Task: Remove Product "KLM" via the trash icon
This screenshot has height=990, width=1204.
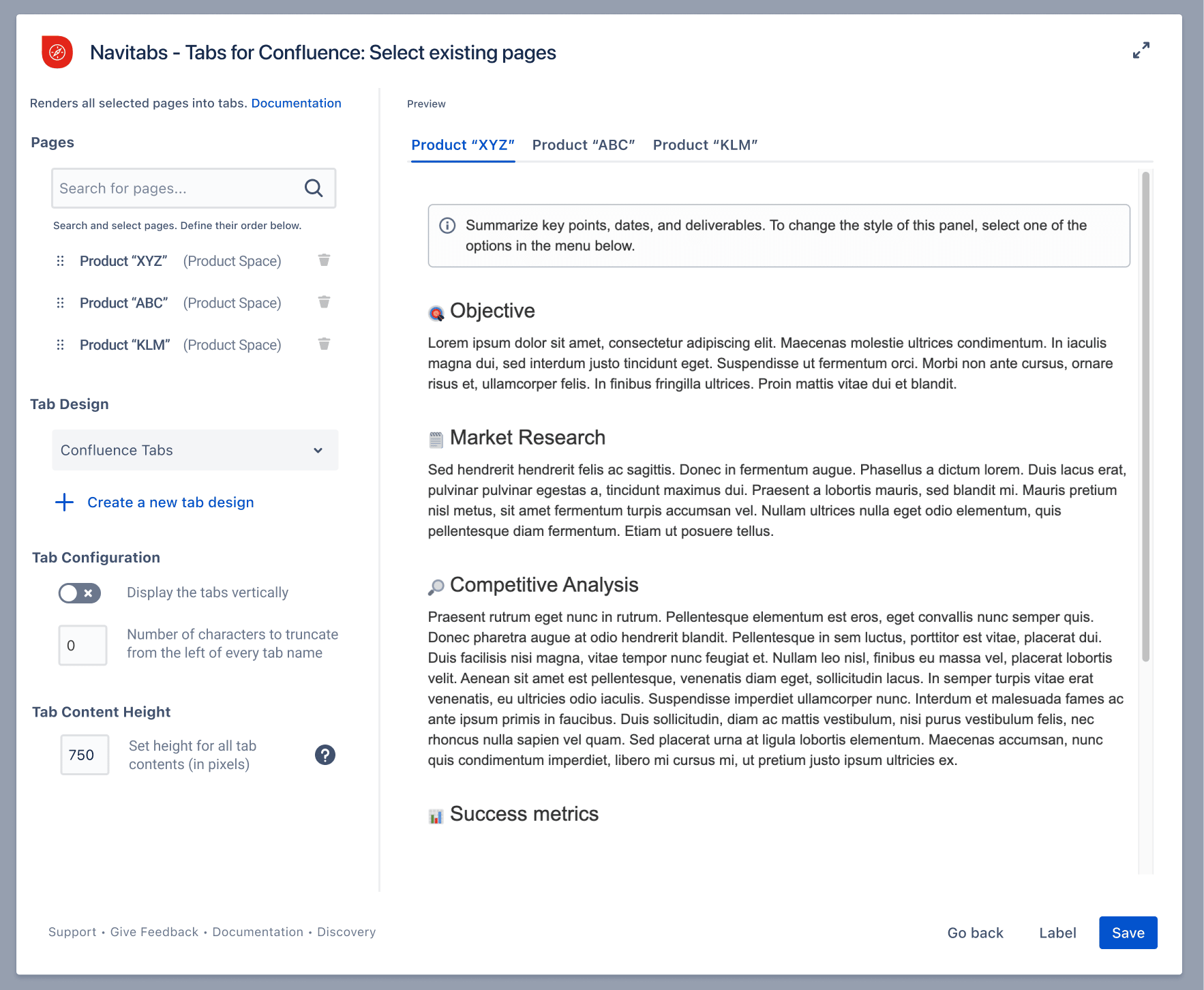Action: 324,344
